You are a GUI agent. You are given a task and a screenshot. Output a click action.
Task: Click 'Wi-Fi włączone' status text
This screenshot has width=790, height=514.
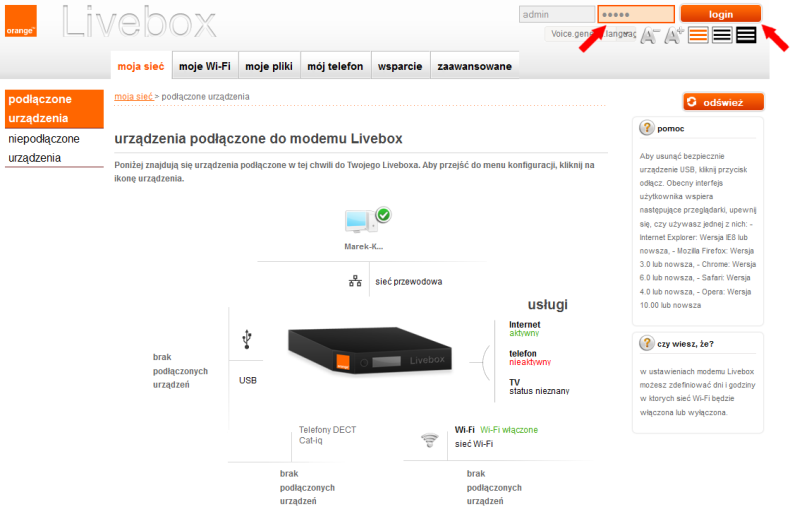coord(509,430)
